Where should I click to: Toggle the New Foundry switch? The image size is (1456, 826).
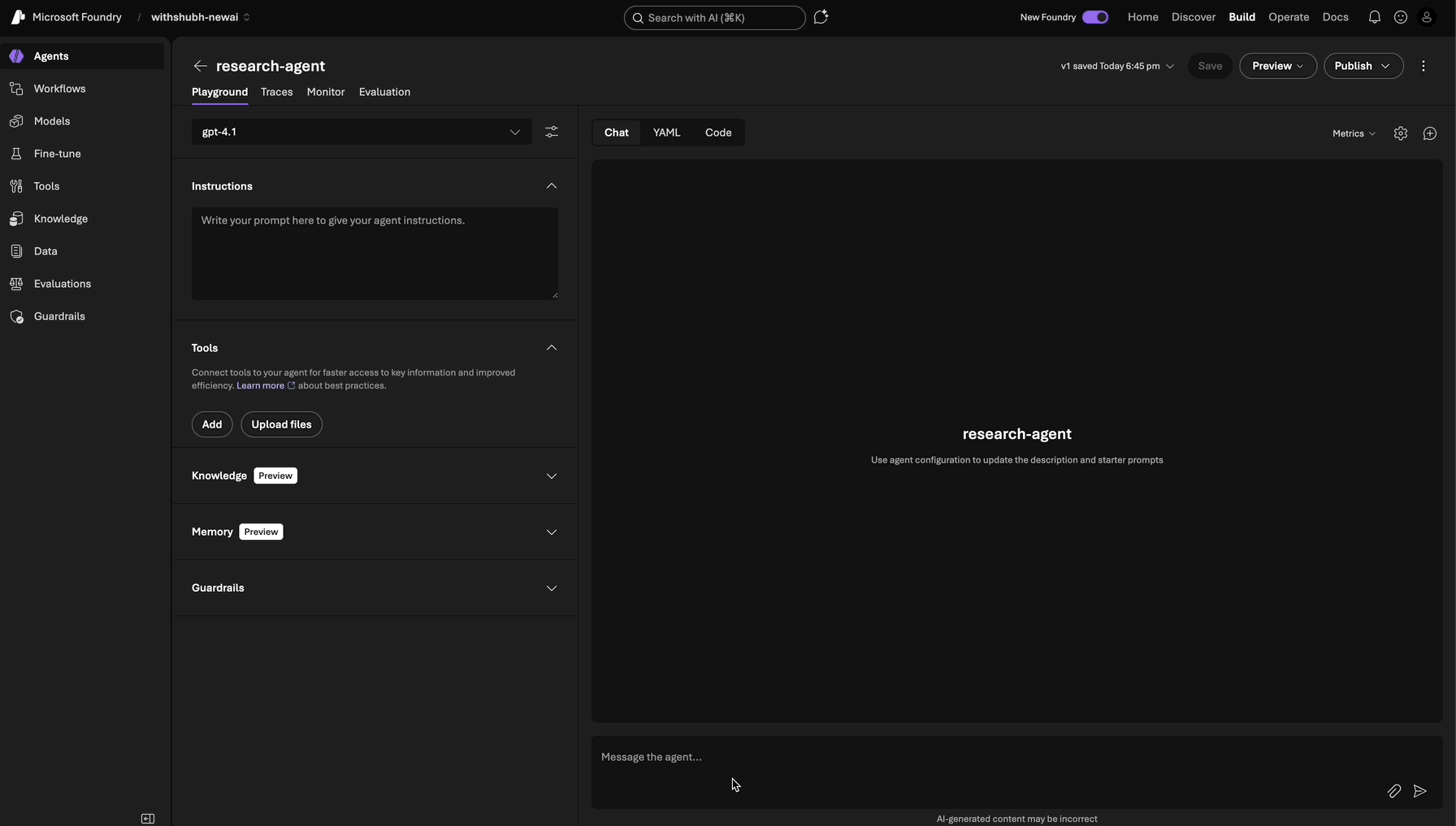point(1095,17)
